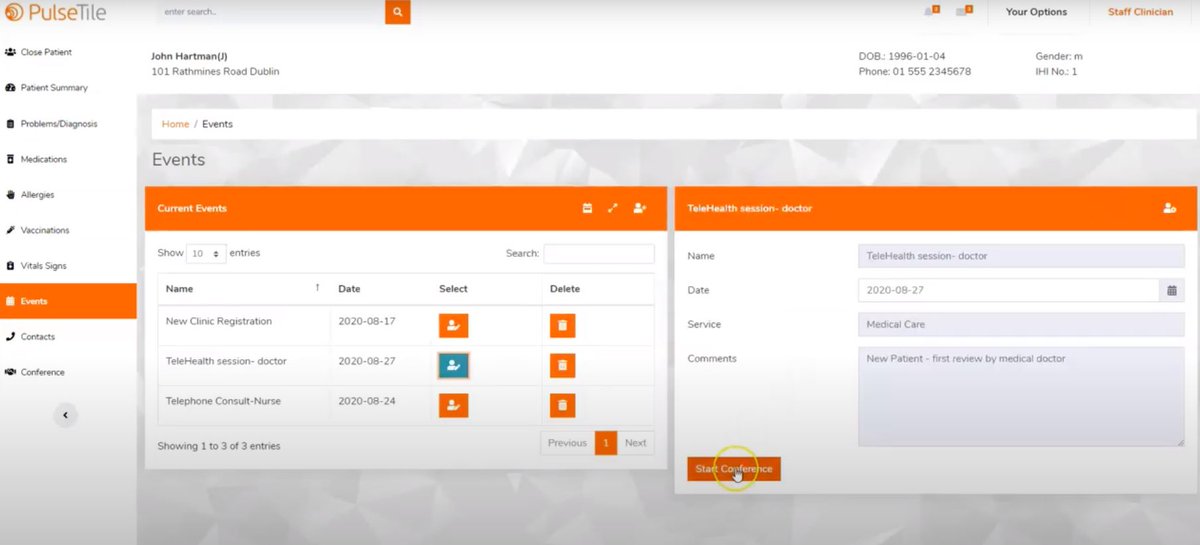
Task: Click the Date field showing 2020-08-27
Action: point(1009,290)
